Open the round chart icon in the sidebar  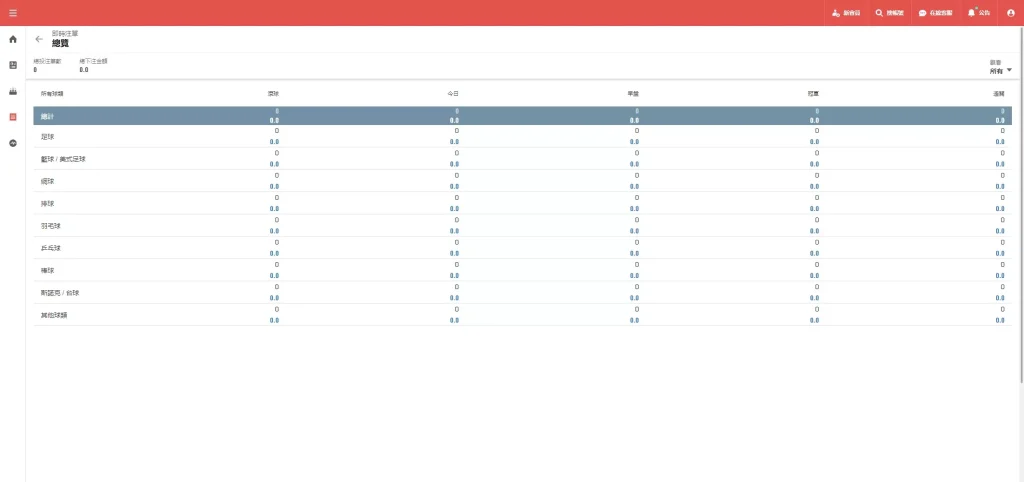click(x=13, y=143)
